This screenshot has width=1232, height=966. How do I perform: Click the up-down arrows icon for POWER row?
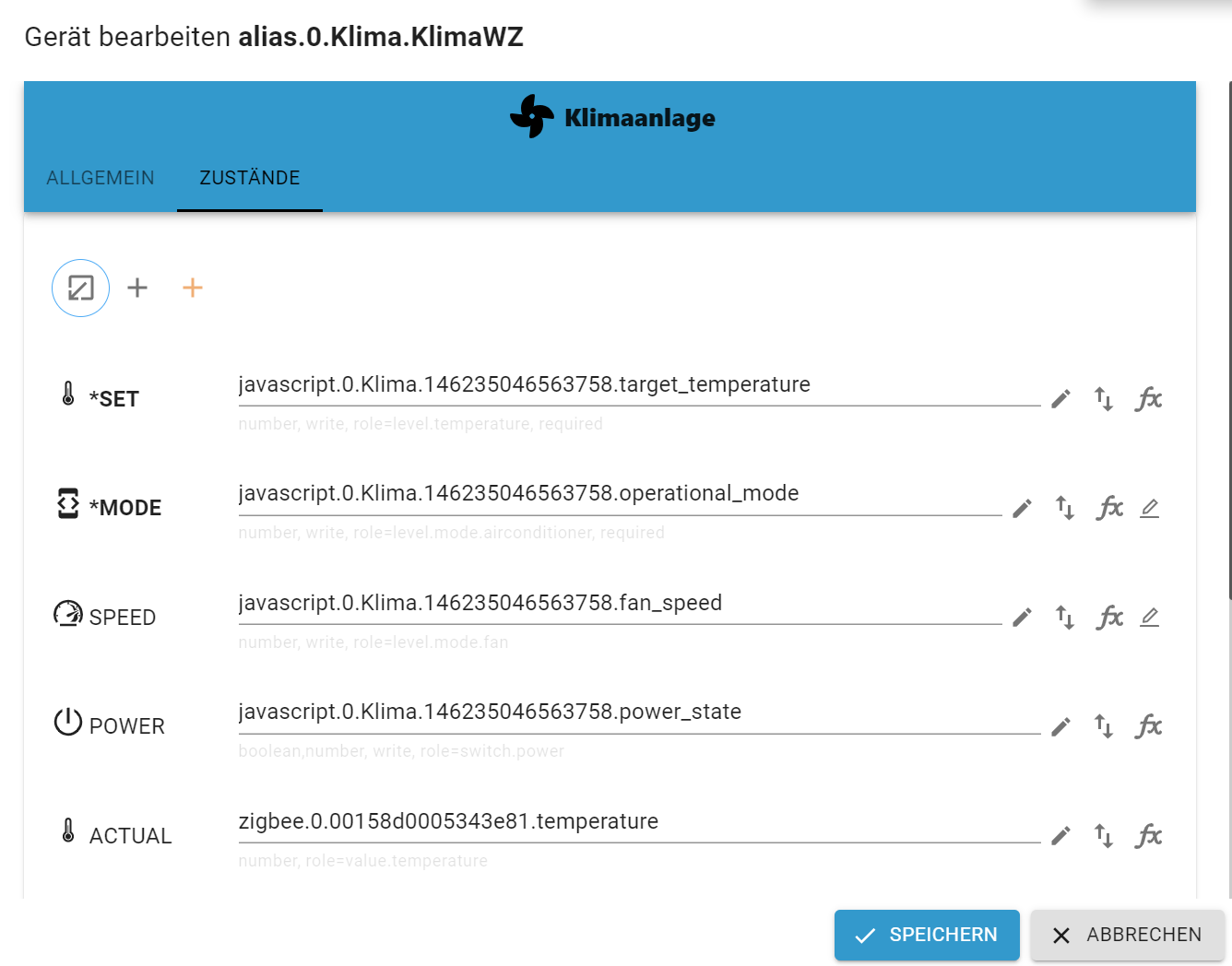pyautogui.click(x=1104, y=726)
